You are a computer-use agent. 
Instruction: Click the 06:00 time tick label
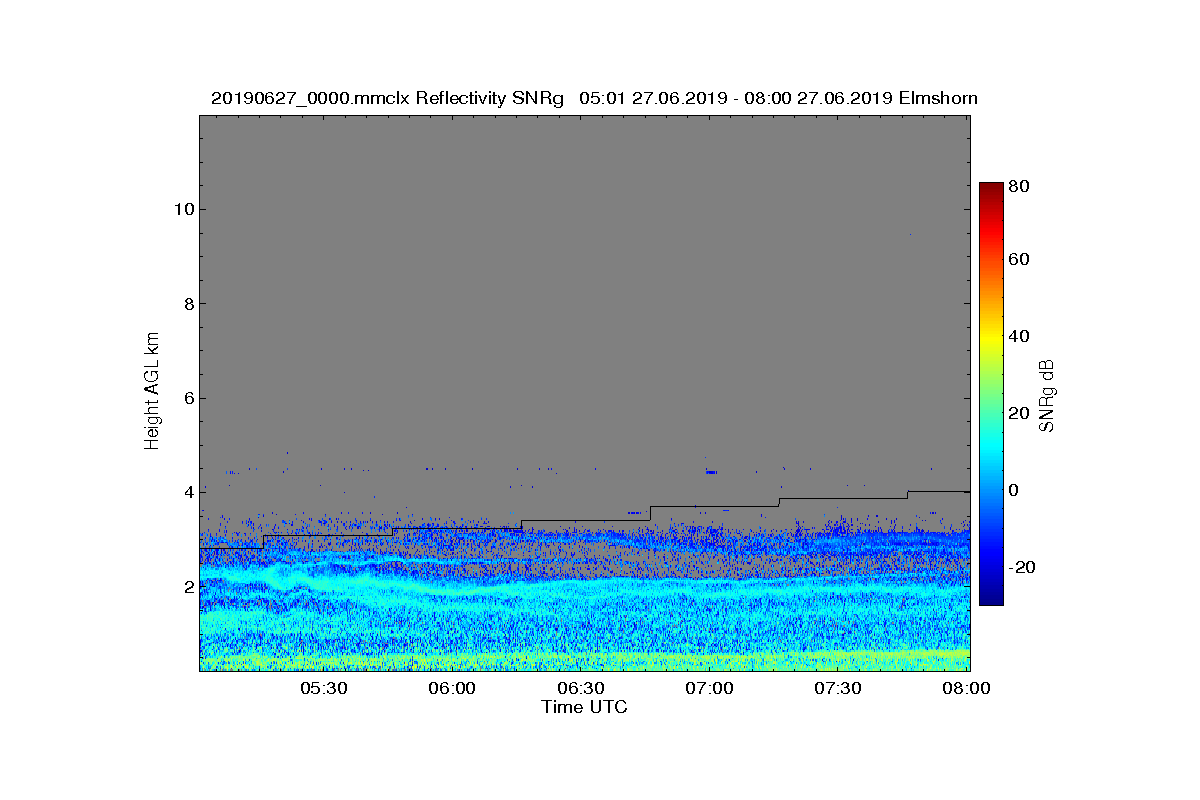[452, 689]
